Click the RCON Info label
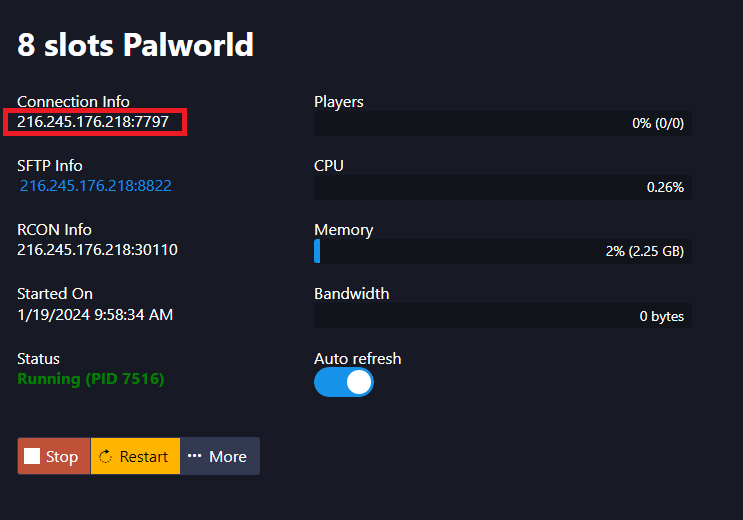 coord(54,229)
